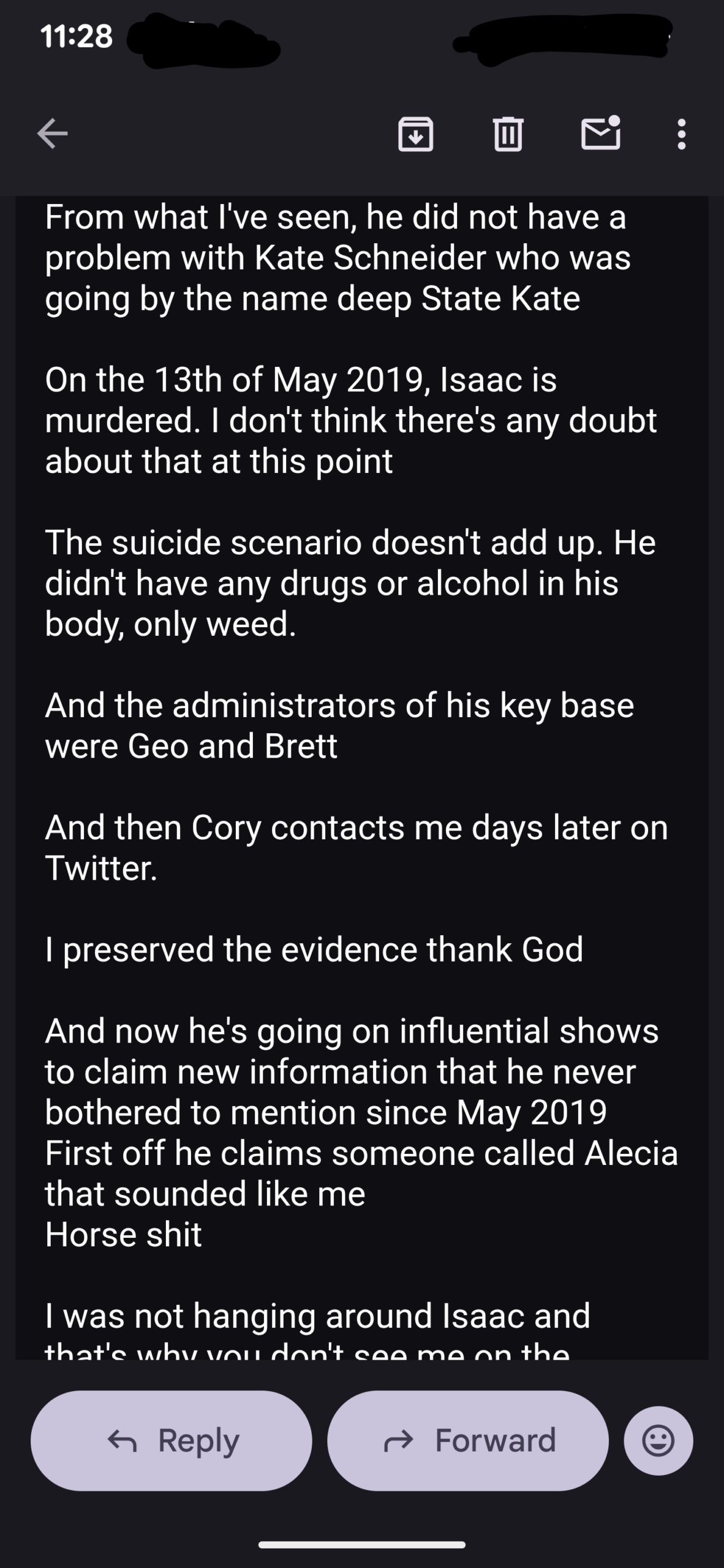Tap the Reply button
The width and height of the screenshot is (724, 1568).
point(172,1441)
